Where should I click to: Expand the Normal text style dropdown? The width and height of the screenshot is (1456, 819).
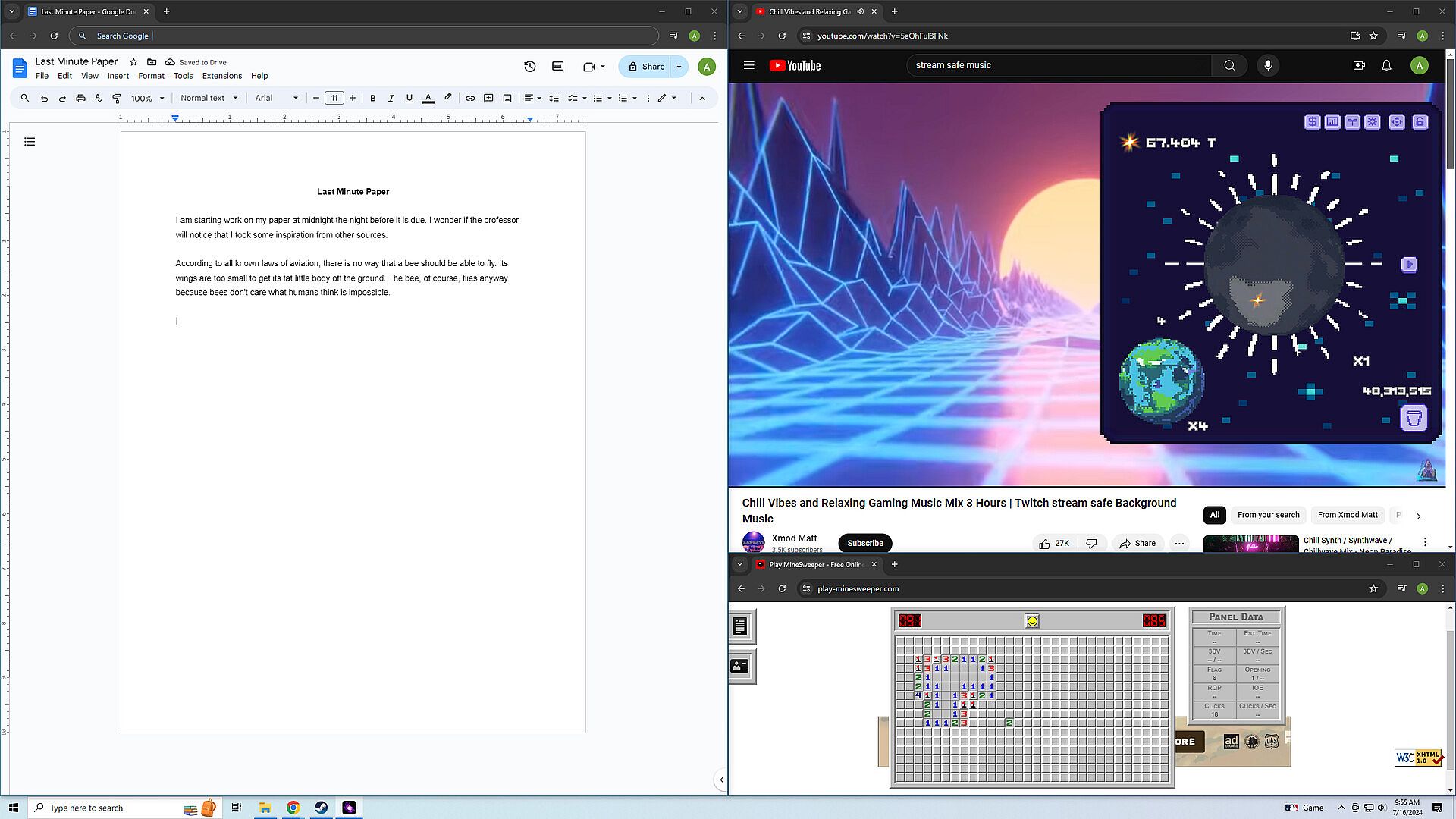[x=209, y=98]
